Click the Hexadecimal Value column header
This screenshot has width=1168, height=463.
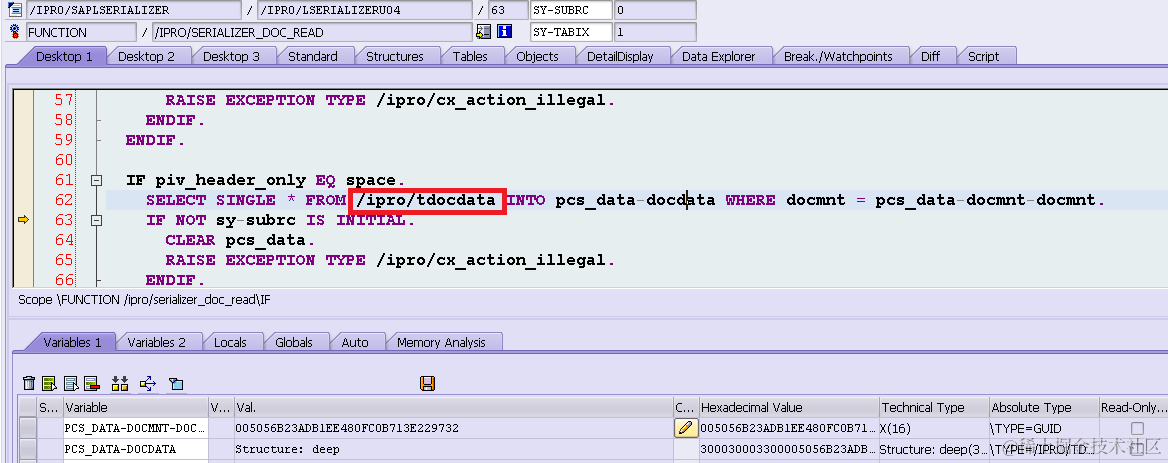click(x=788, y=407)
